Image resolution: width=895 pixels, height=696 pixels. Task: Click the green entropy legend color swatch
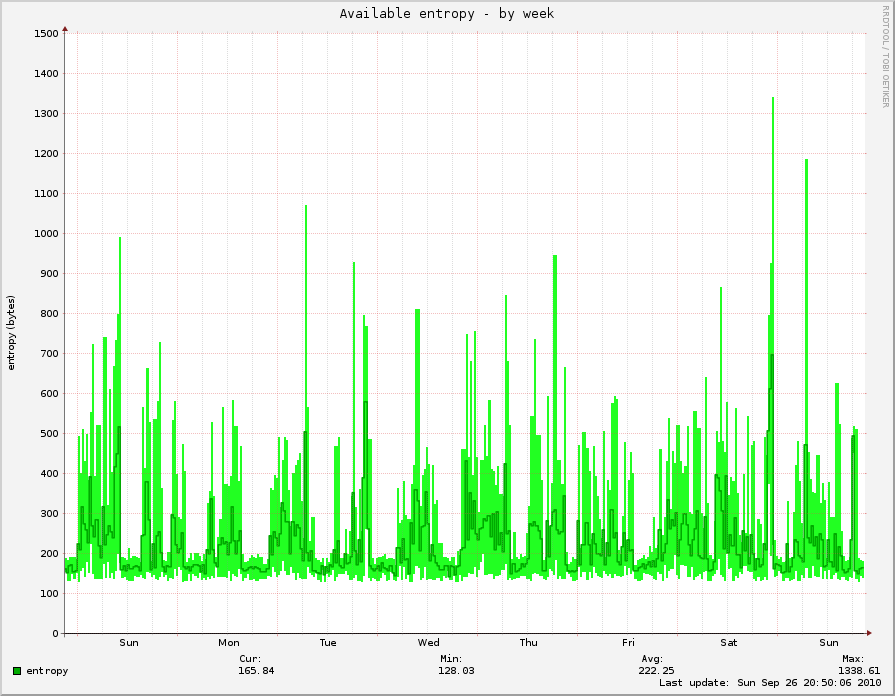click(17, 671)
